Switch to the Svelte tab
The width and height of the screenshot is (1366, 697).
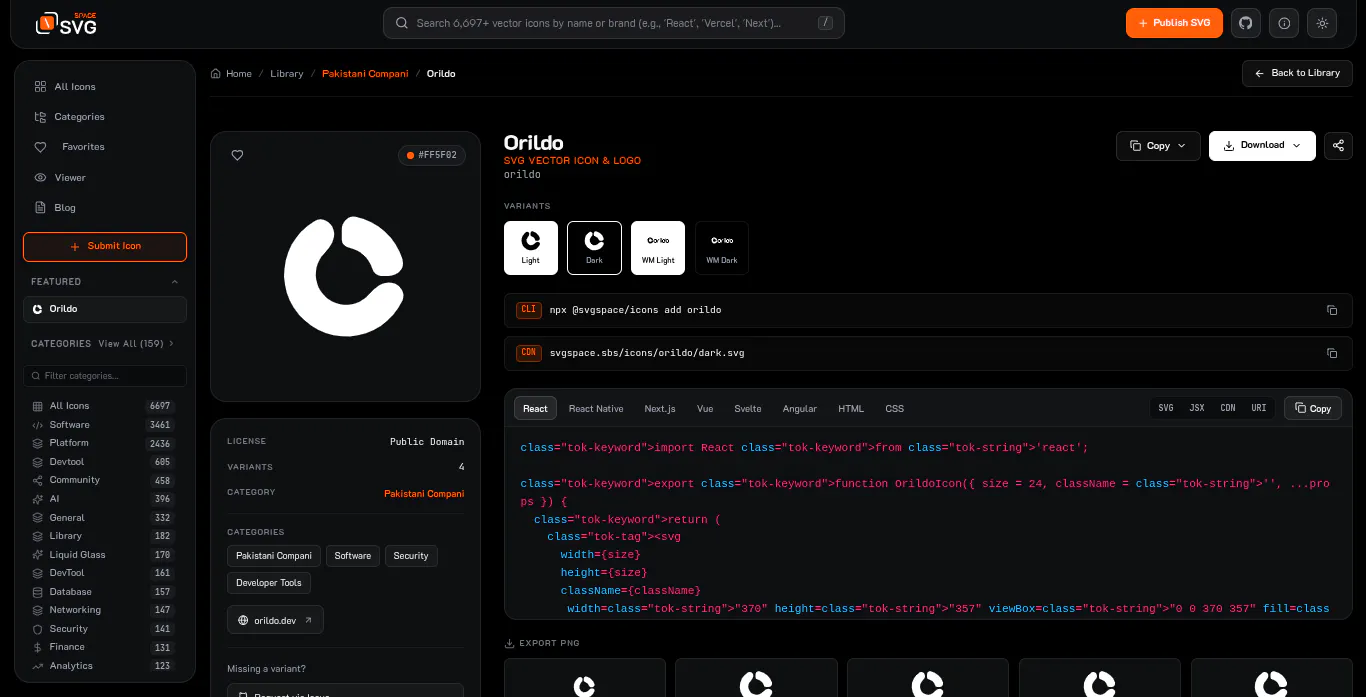[x=748, y=409]
